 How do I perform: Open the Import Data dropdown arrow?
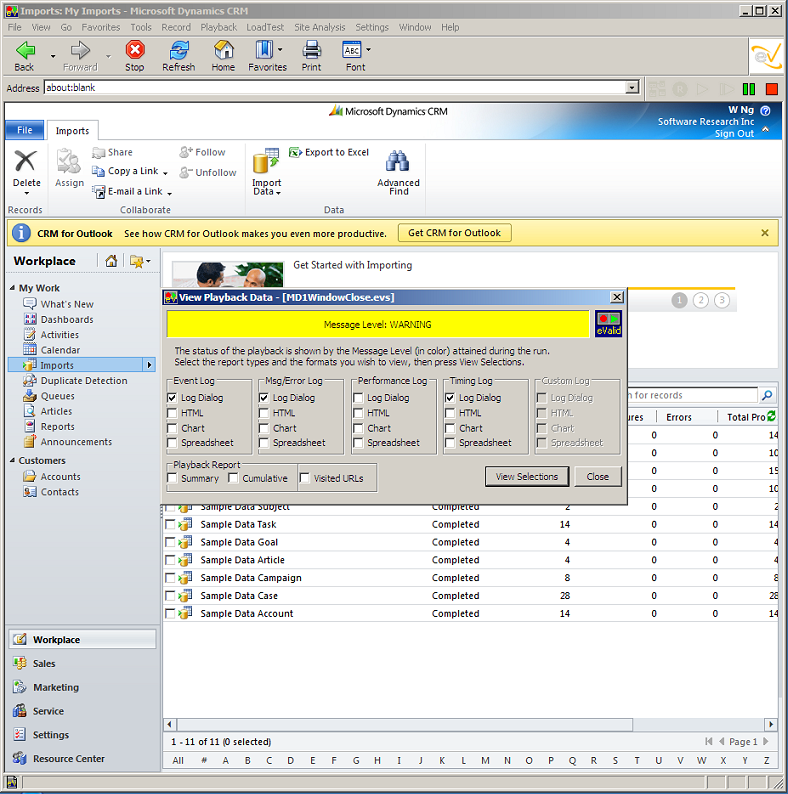279,193
